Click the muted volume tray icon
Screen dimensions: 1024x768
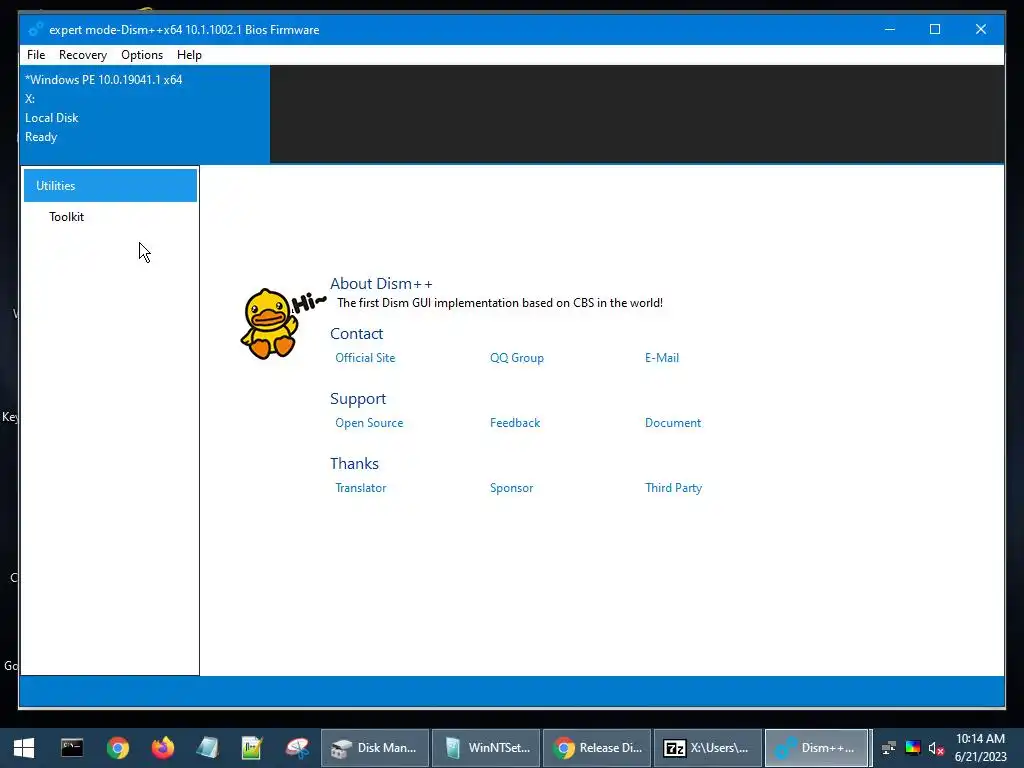(x=936, y=748)
